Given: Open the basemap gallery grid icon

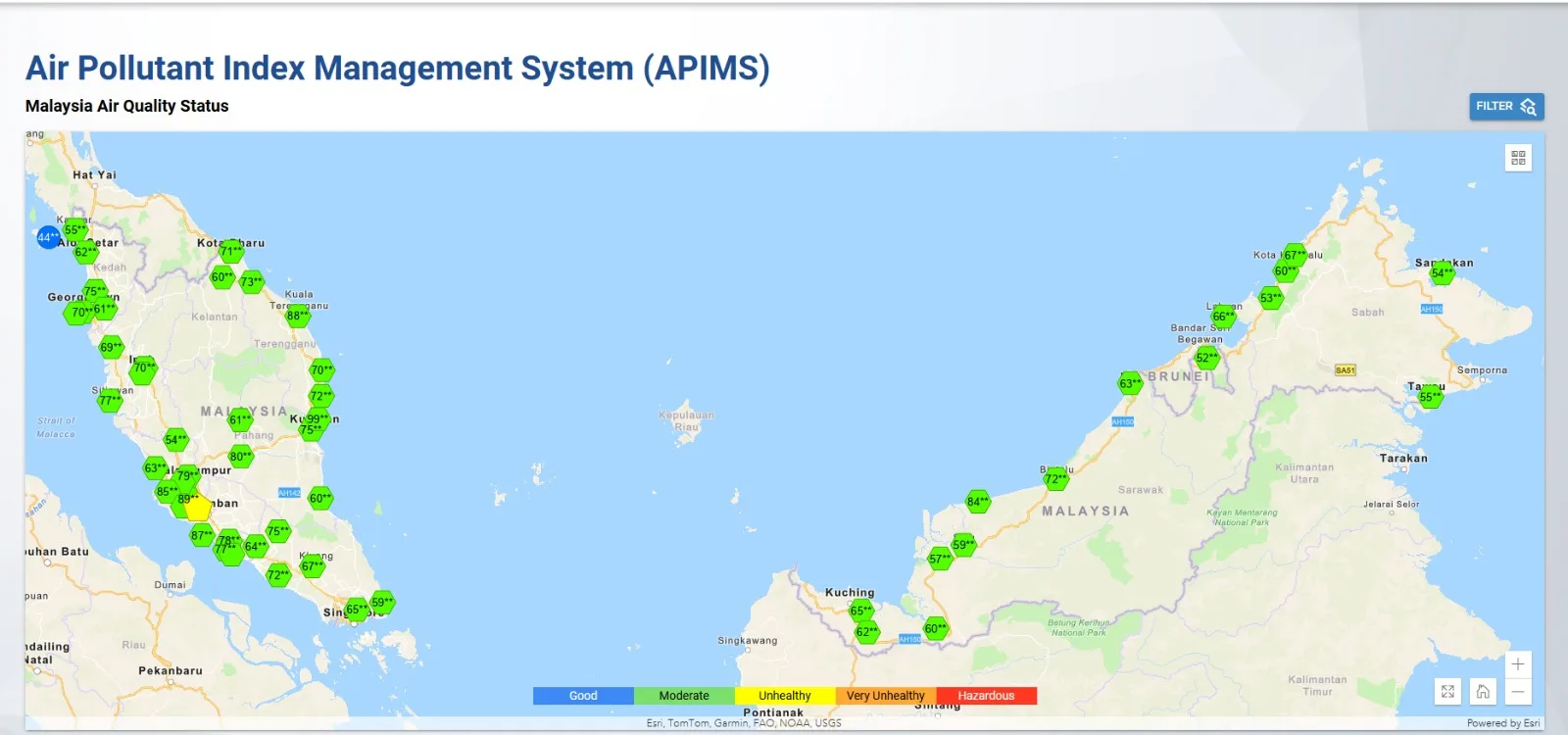Looking at the screenshot, I should (x=1518, y=158).
